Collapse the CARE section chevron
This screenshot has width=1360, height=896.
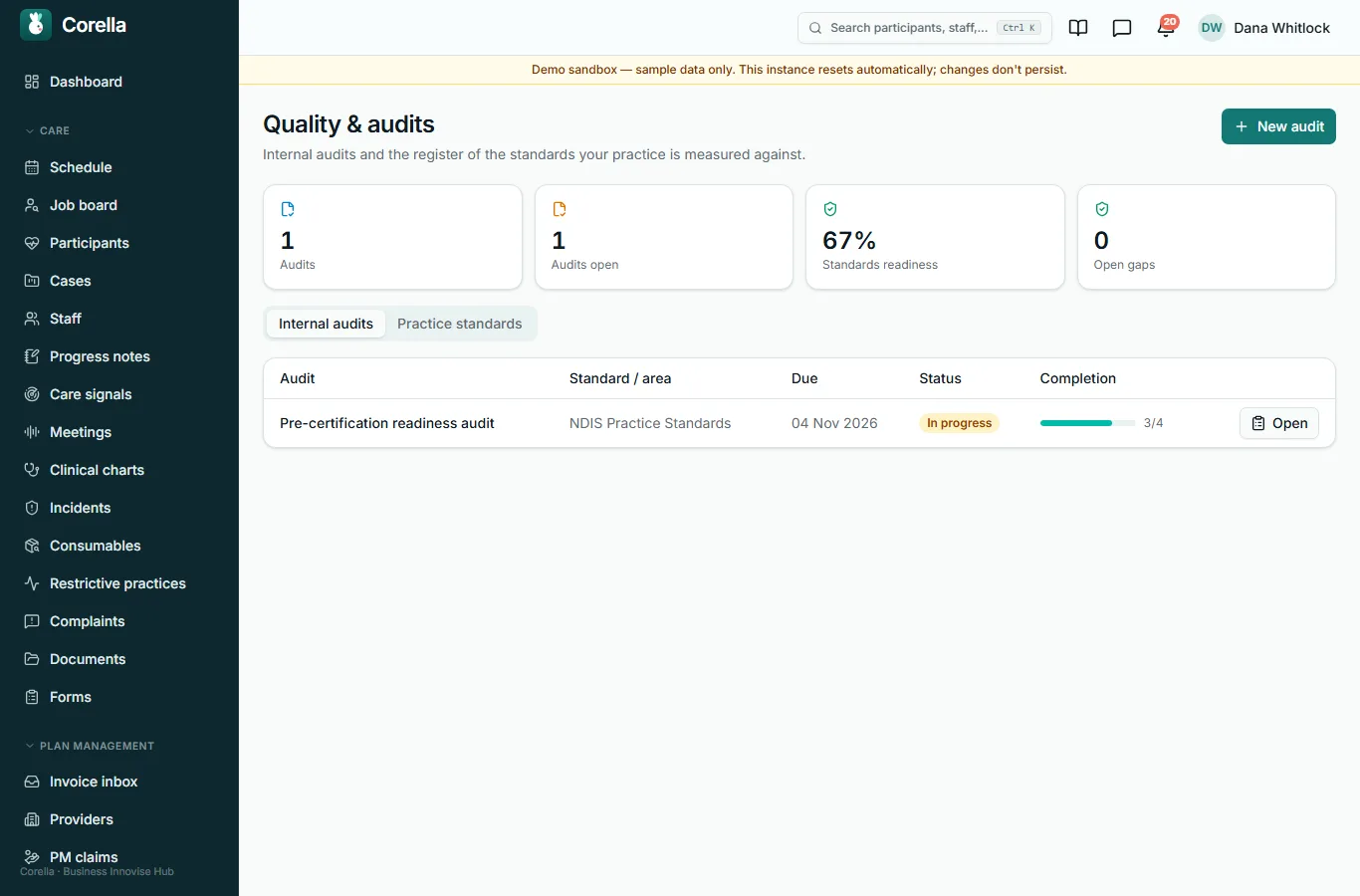point(30,130)
